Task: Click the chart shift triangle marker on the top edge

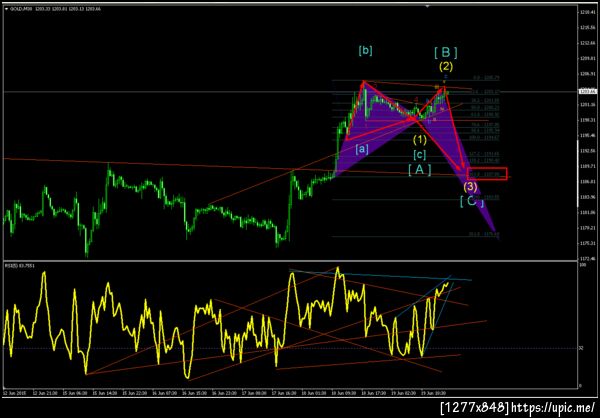Action: pyautogui.click(x=429, y=6)
